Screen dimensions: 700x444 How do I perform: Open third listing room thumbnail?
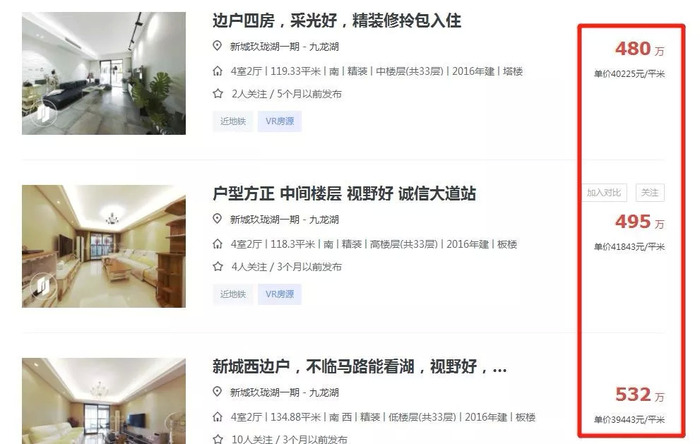104,401
